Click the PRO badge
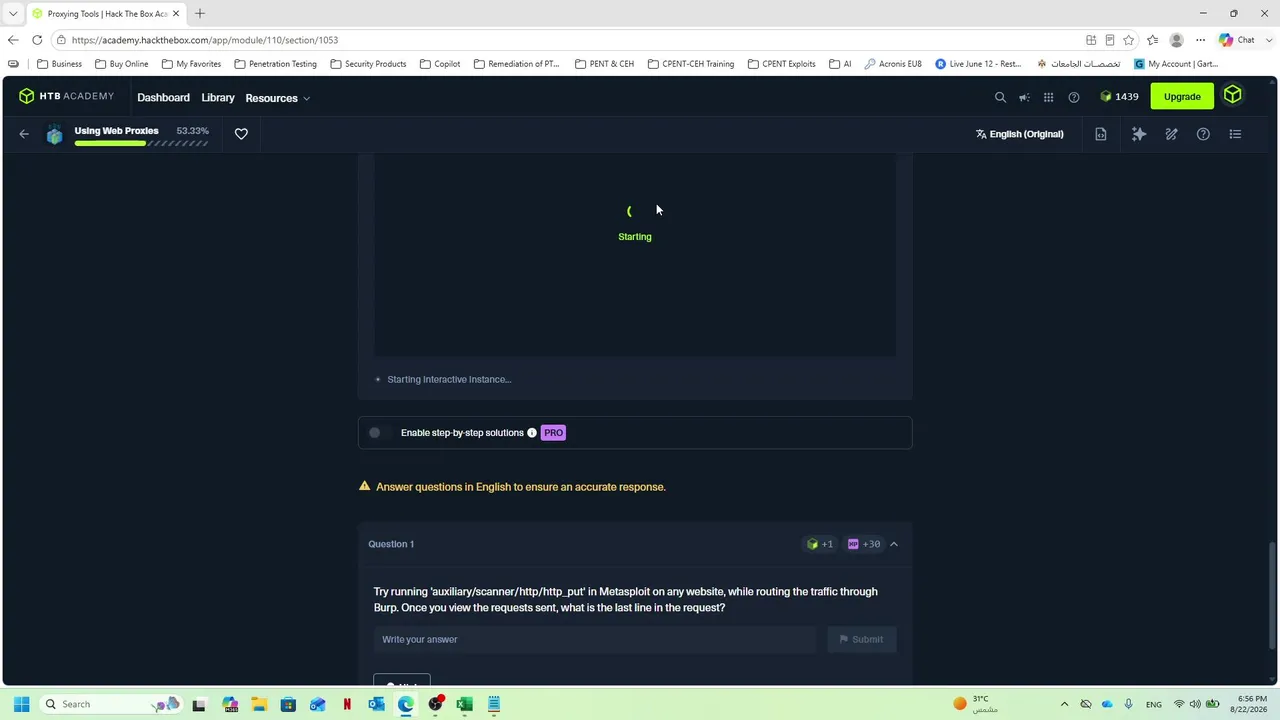 pyautogui.click(x=553, y=433)
